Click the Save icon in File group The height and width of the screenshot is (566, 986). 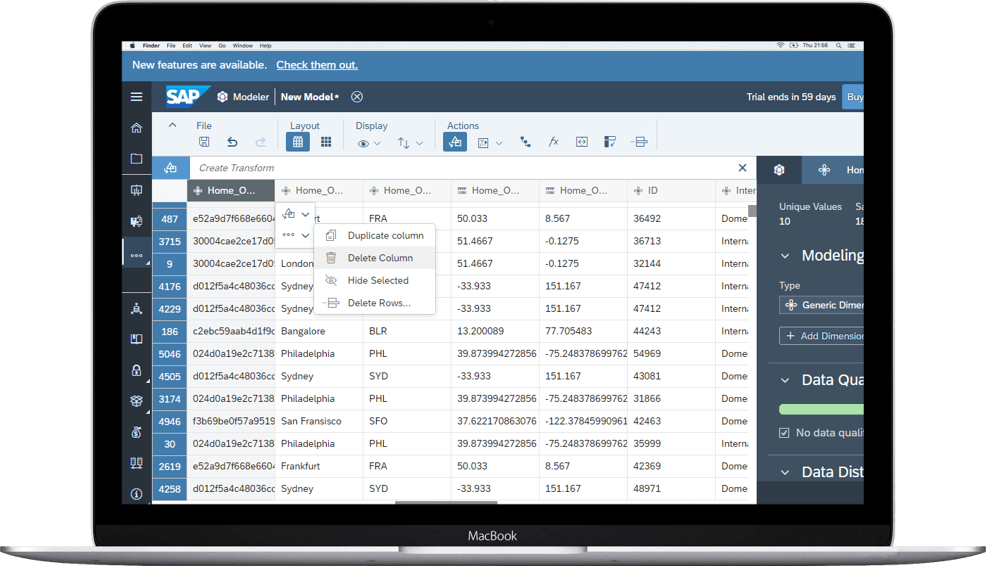tap(204, 143)
